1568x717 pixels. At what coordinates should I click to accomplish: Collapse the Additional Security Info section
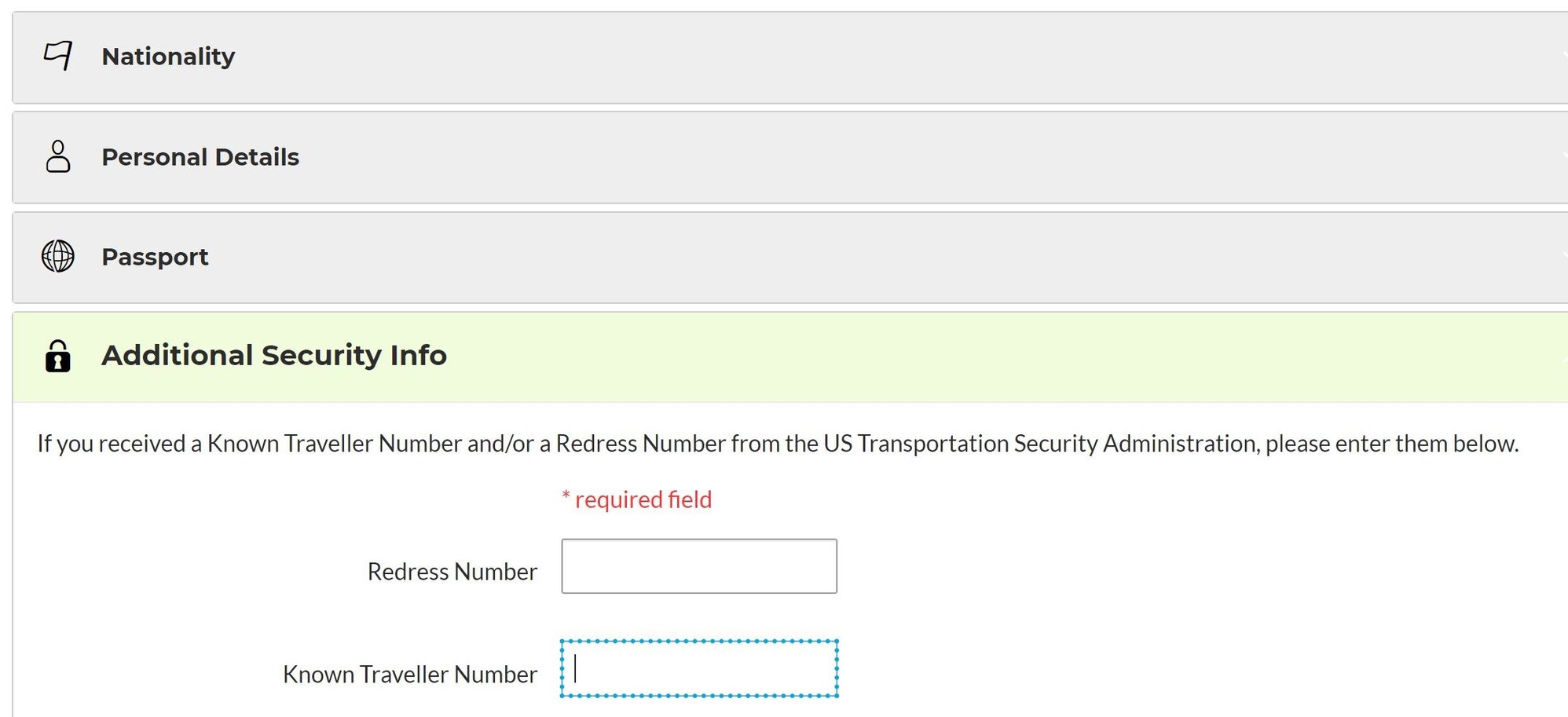pyautogui.click(x=790, y=357)
